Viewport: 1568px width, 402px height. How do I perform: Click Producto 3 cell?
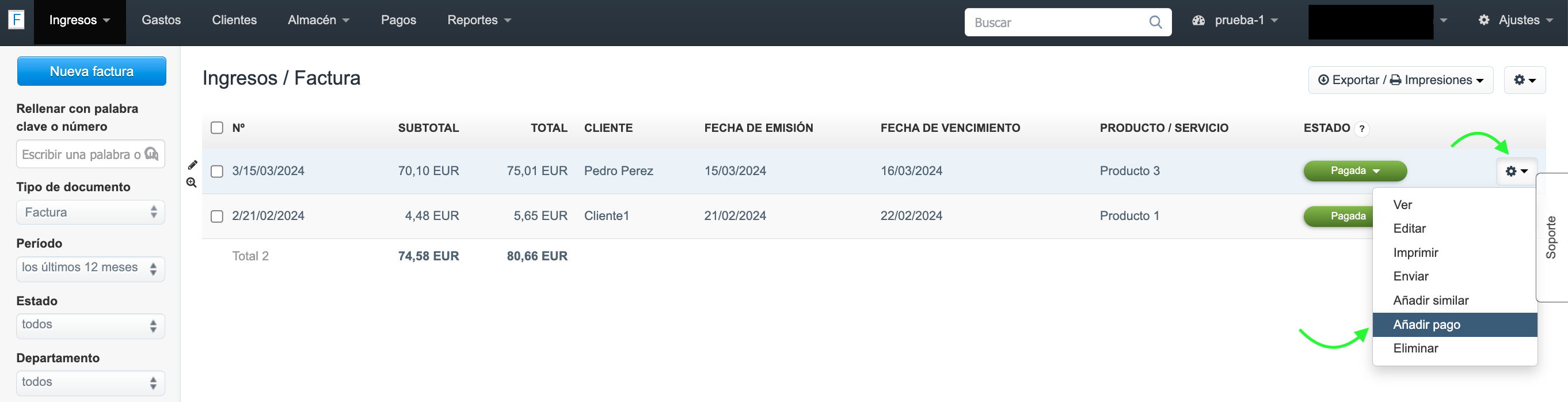[x=1129, y=171]
